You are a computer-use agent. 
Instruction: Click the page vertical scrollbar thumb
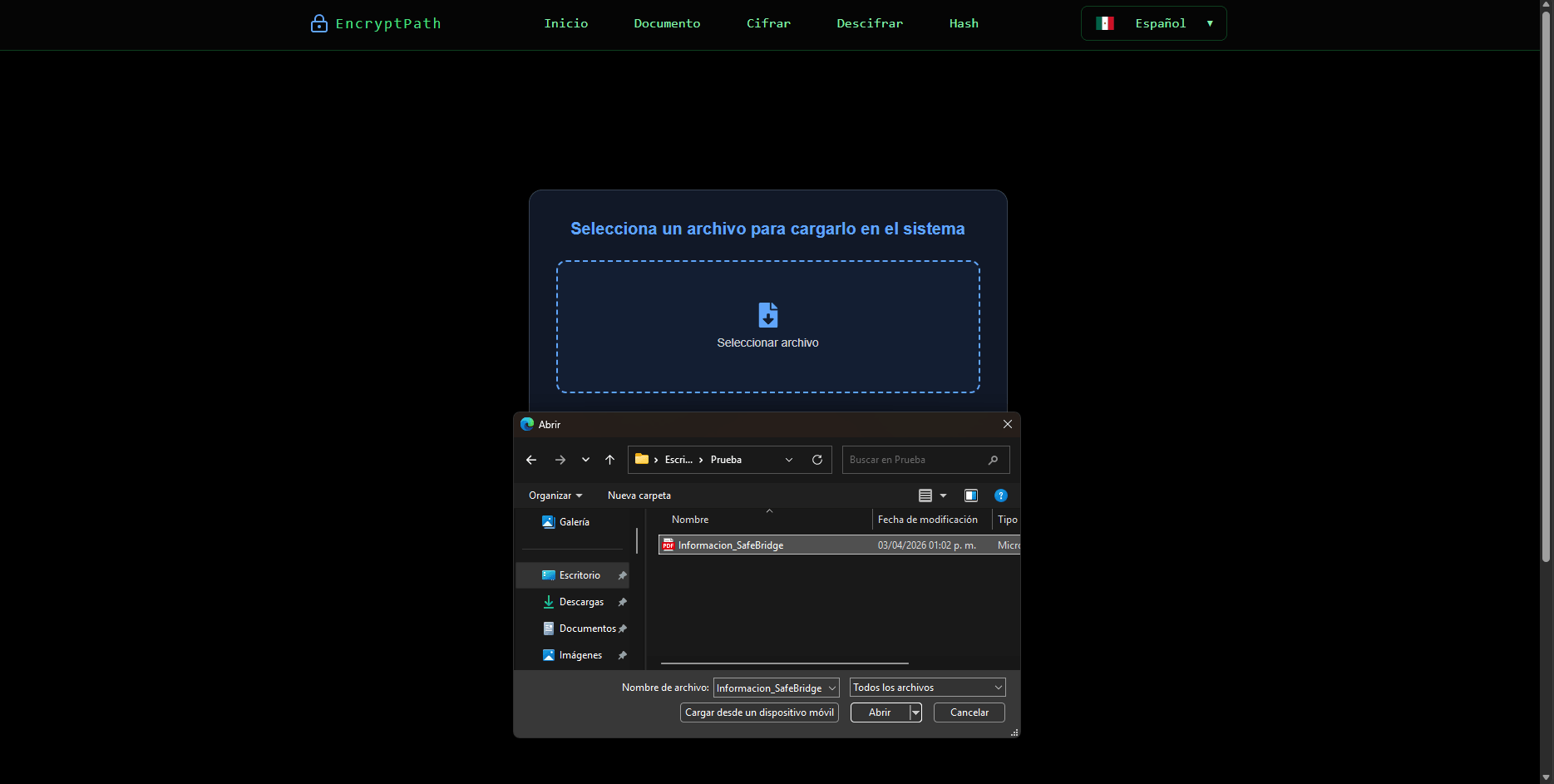(x=1547, y=286)
